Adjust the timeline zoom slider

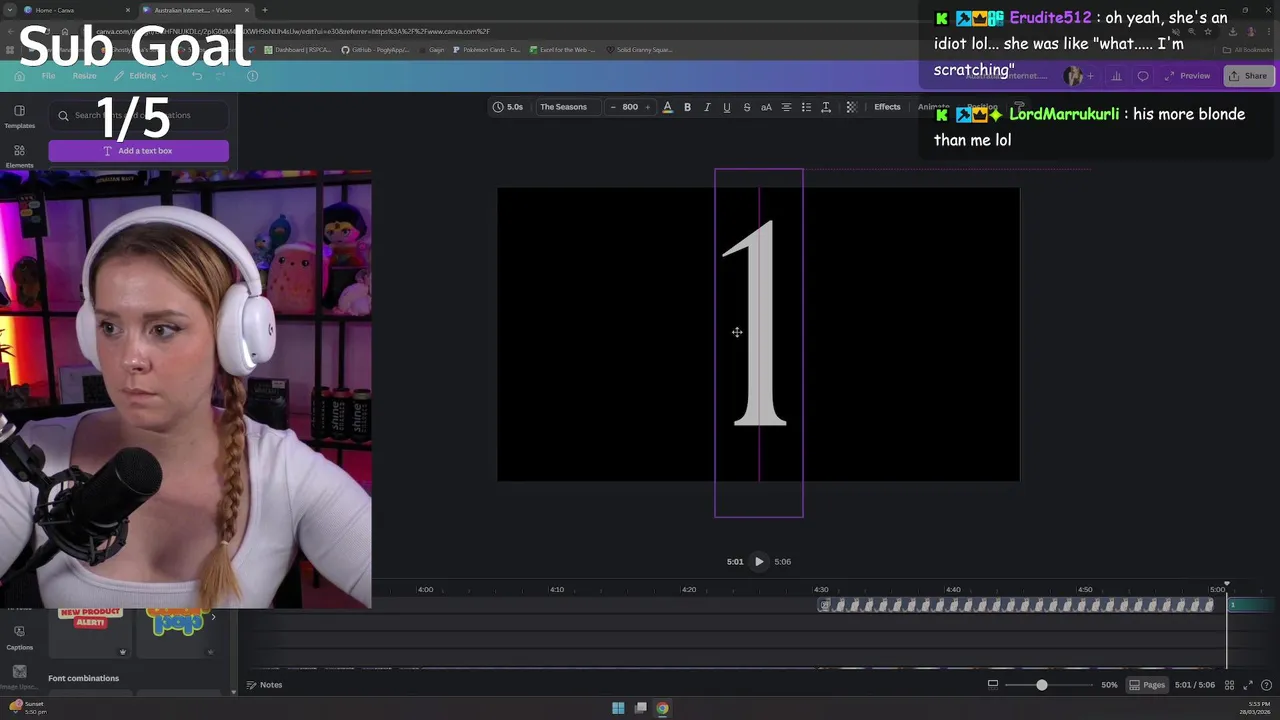[1042, 685]
